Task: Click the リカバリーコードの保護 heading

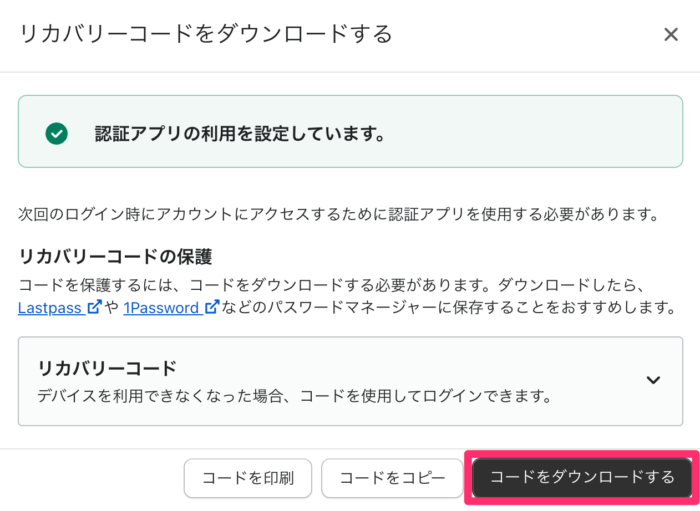Action: [115, 257]
